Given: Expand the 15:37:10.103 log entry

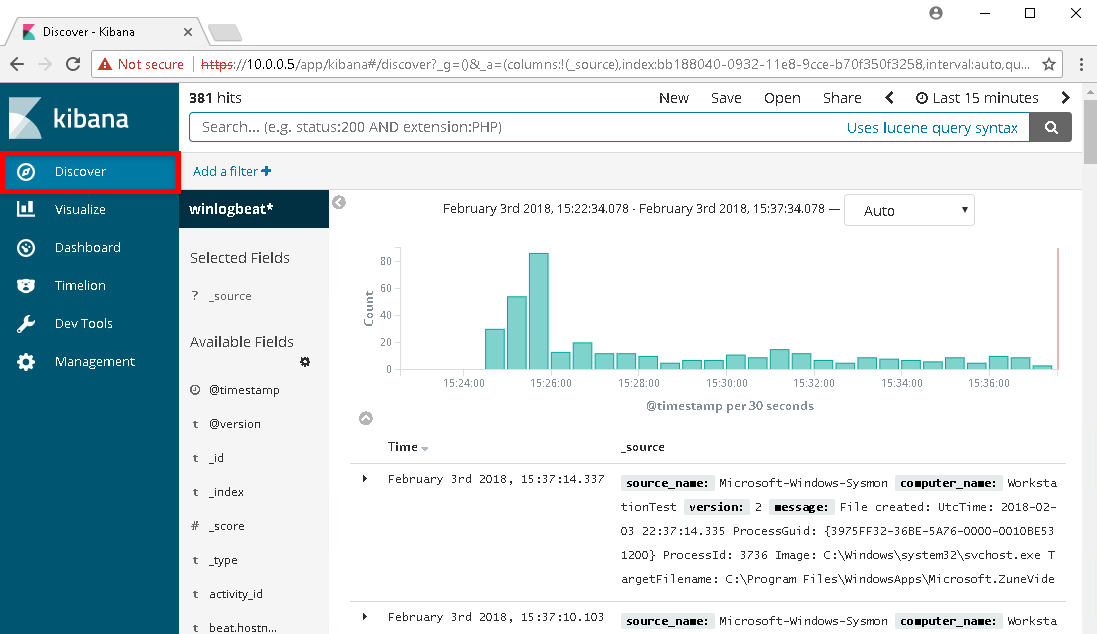Looking at the screenshot, I should click(365, 617).
